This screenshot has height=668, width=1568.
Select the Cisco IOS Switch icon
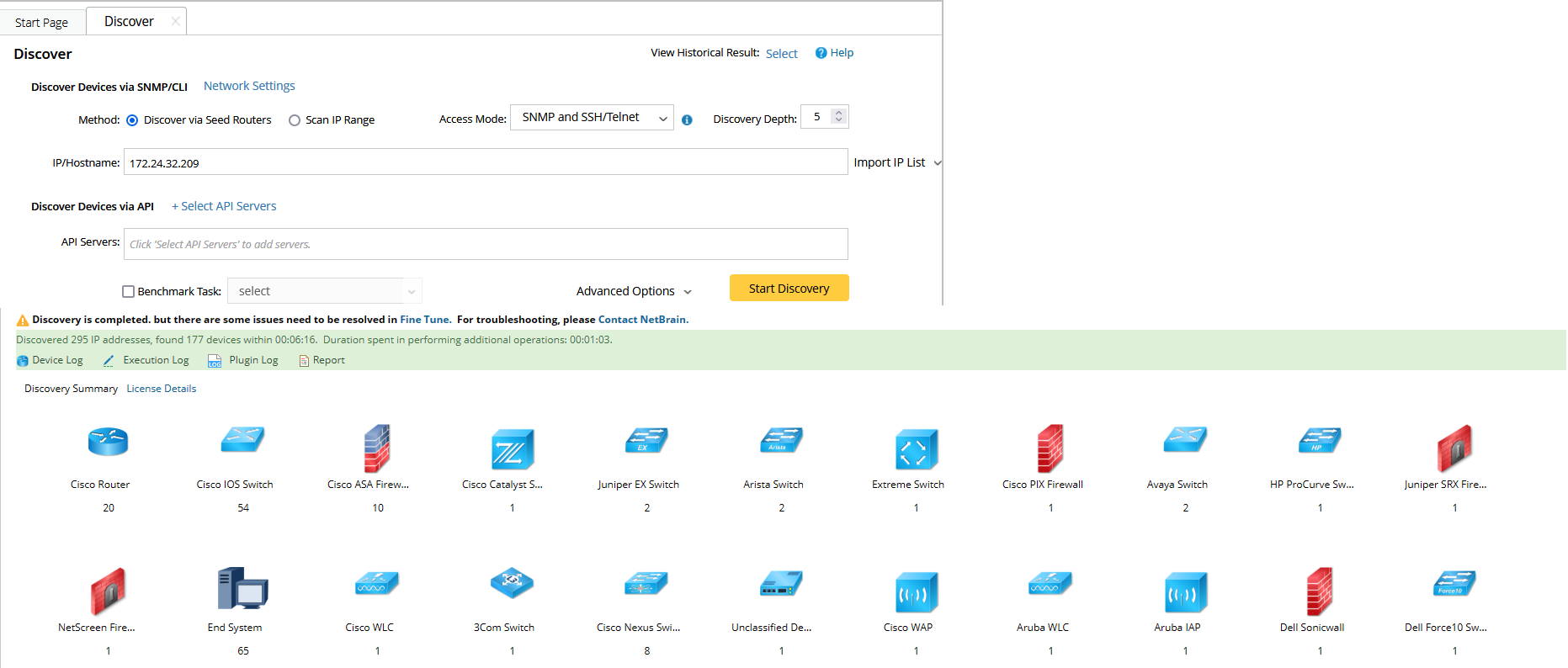click(242, 439)
